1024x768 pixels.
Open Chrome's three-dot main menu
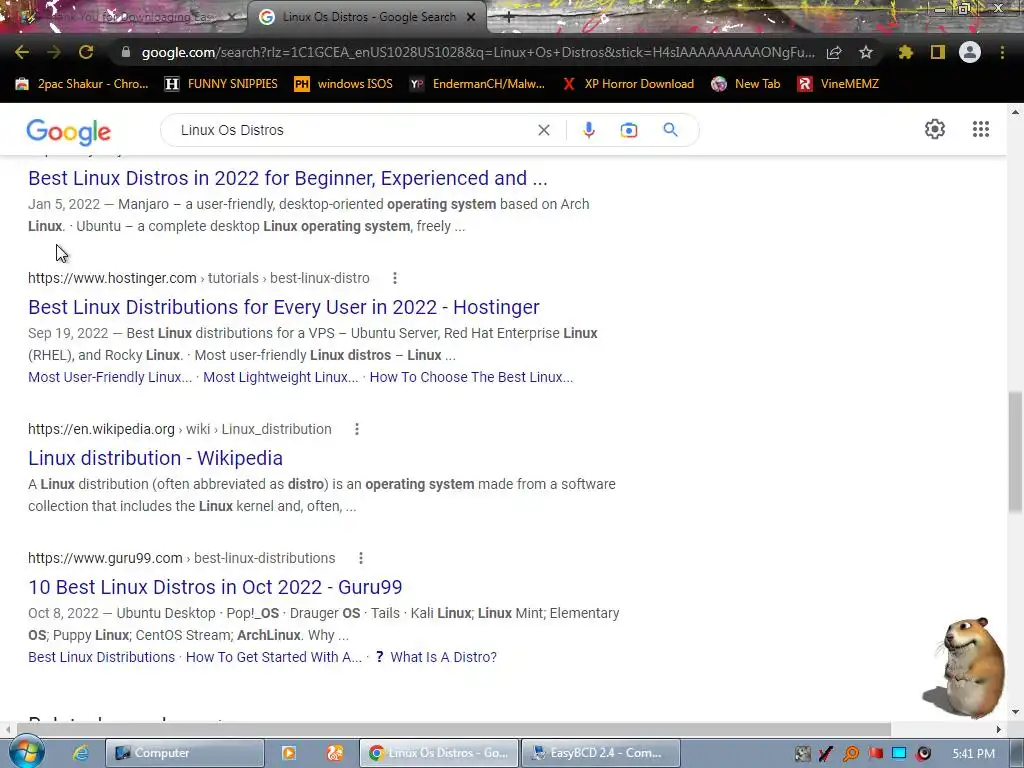point(1002,52)
